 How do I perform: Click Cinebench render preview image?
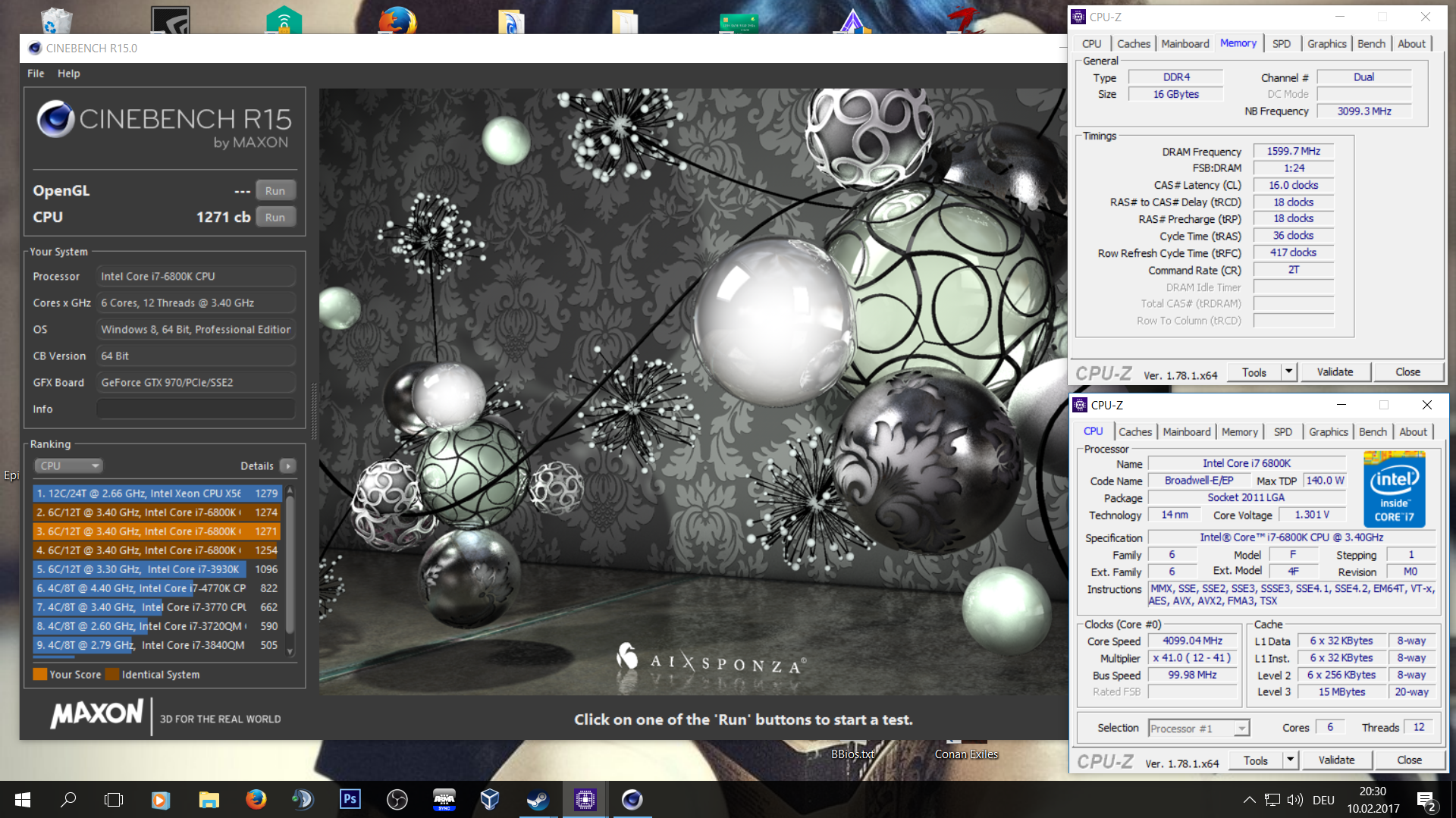coord(693,392)
